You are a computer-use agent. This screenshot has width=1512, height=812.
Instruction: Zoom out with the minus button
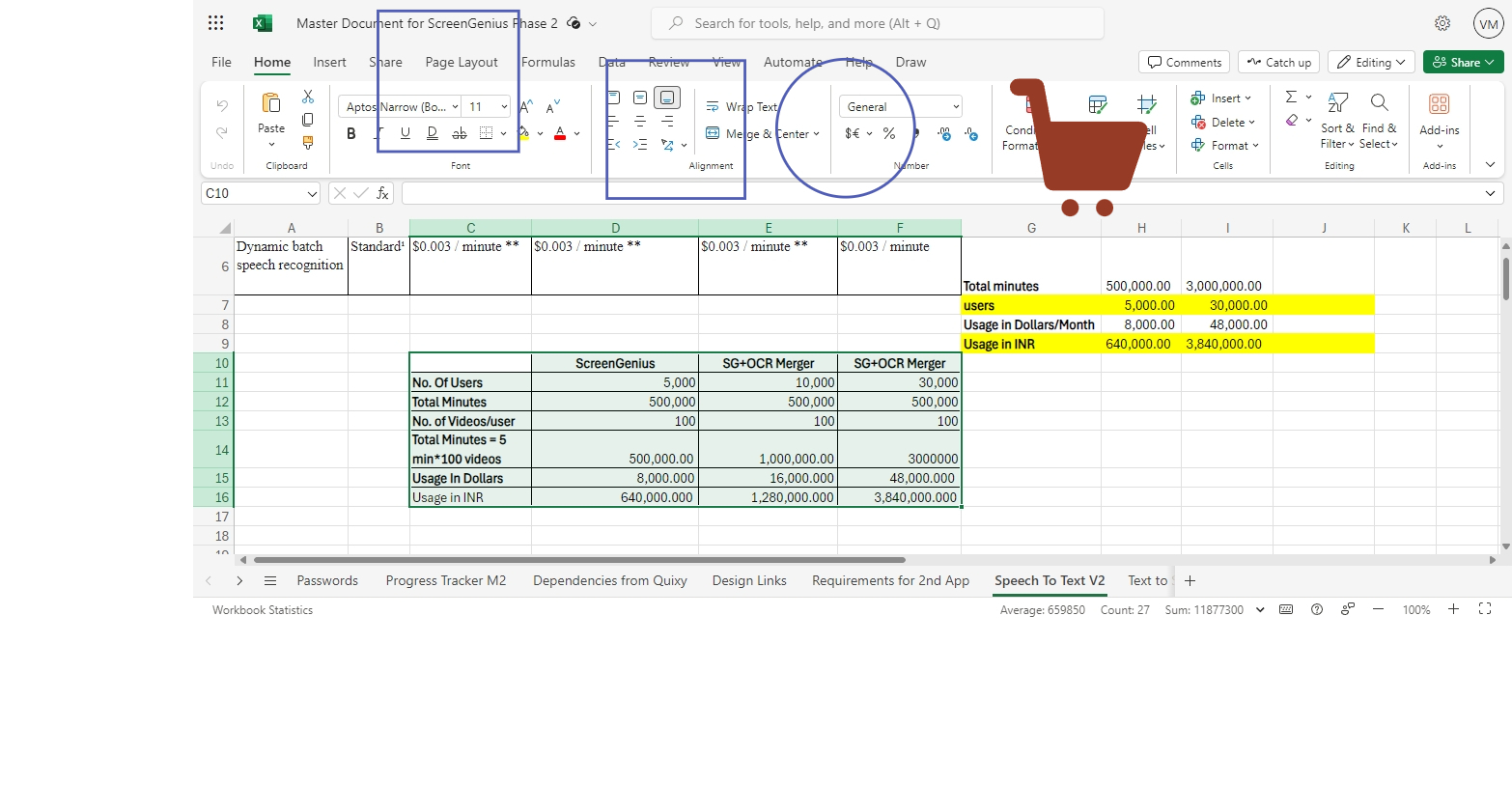click(1378, 609)
